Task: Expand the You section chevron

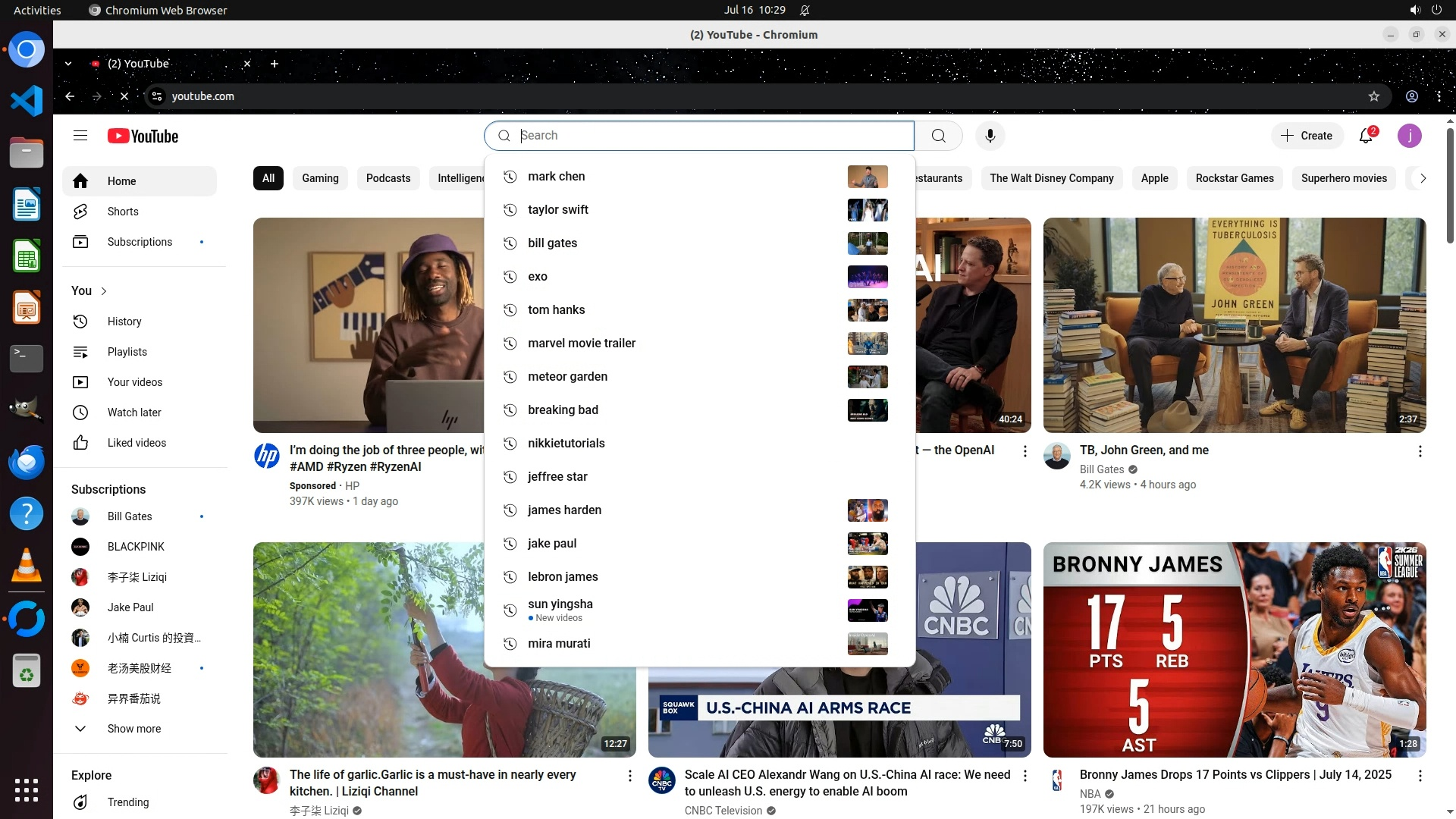Action: tap(104, 291)
